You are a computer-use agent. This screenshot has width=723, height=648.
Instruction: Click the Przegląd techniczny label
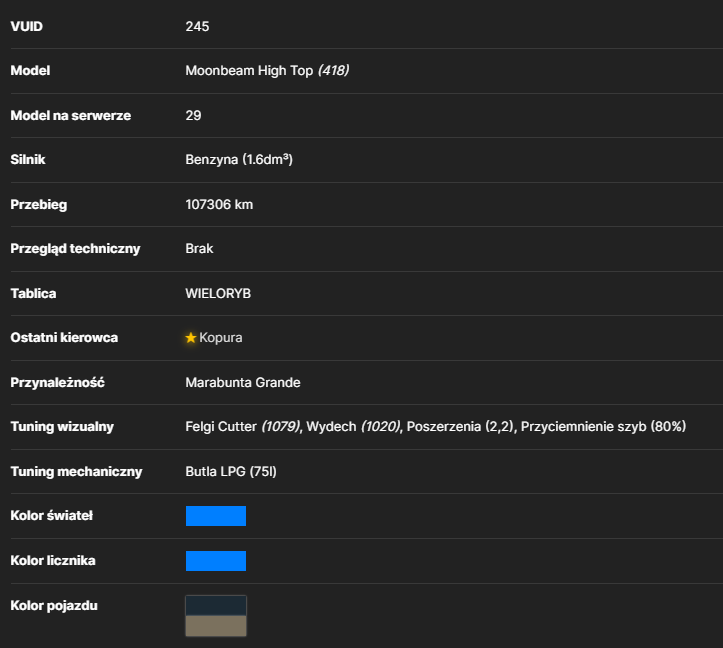click(75, 249)
